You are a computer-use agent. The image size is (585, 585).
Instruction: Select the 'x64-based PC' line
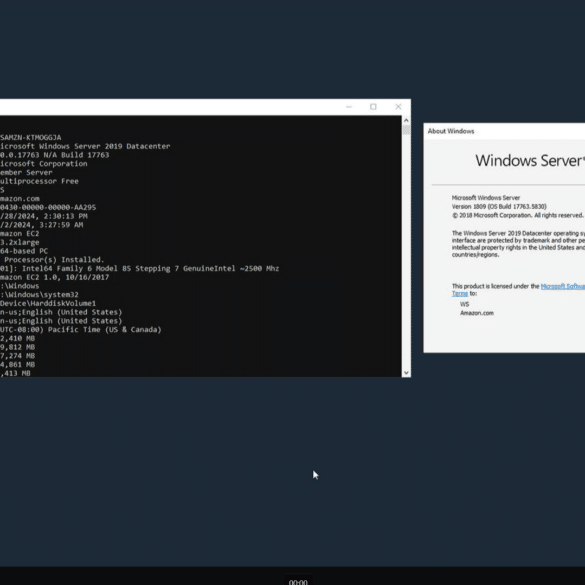(24, 251)
